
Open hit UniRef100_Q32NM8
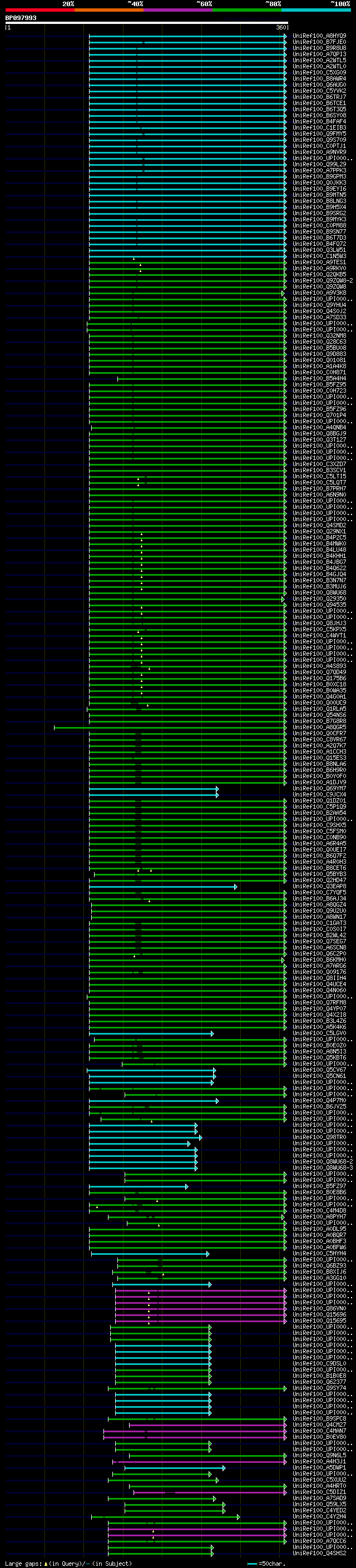click(x=319, y=335)
